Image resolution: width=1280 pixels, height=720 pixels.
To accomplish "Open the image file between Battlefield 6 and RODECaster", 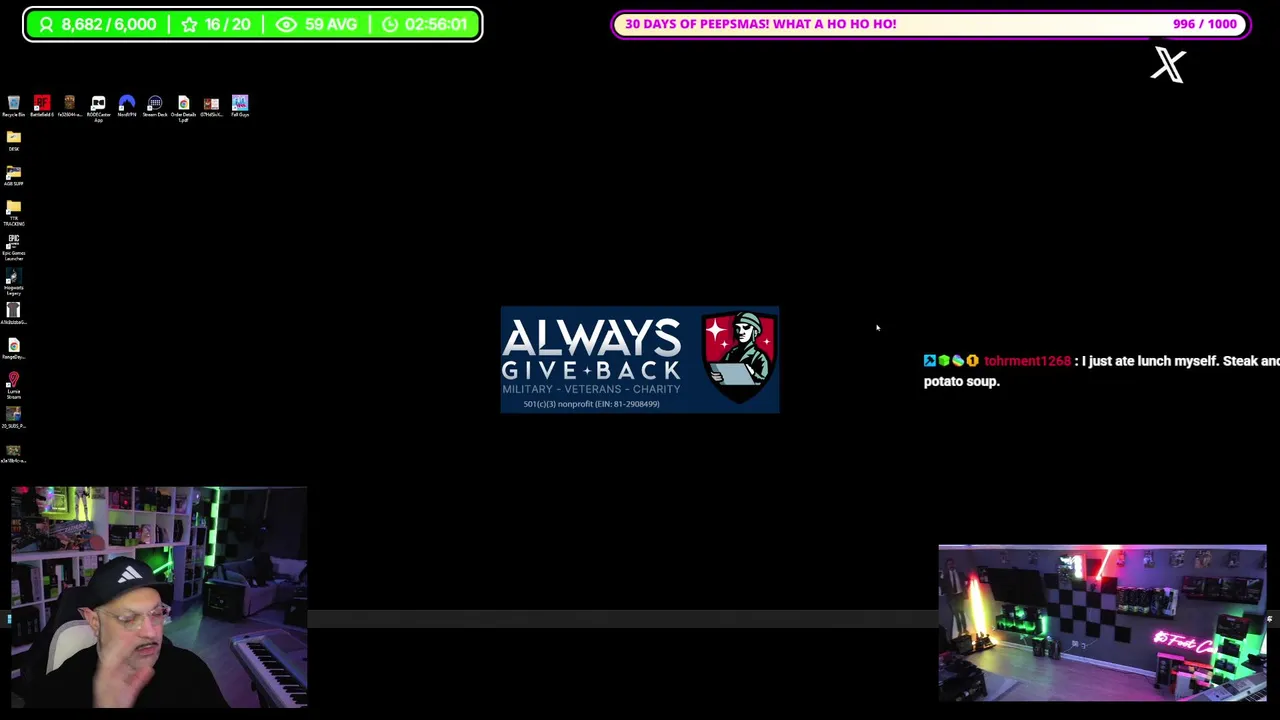I will click(70, 106).
